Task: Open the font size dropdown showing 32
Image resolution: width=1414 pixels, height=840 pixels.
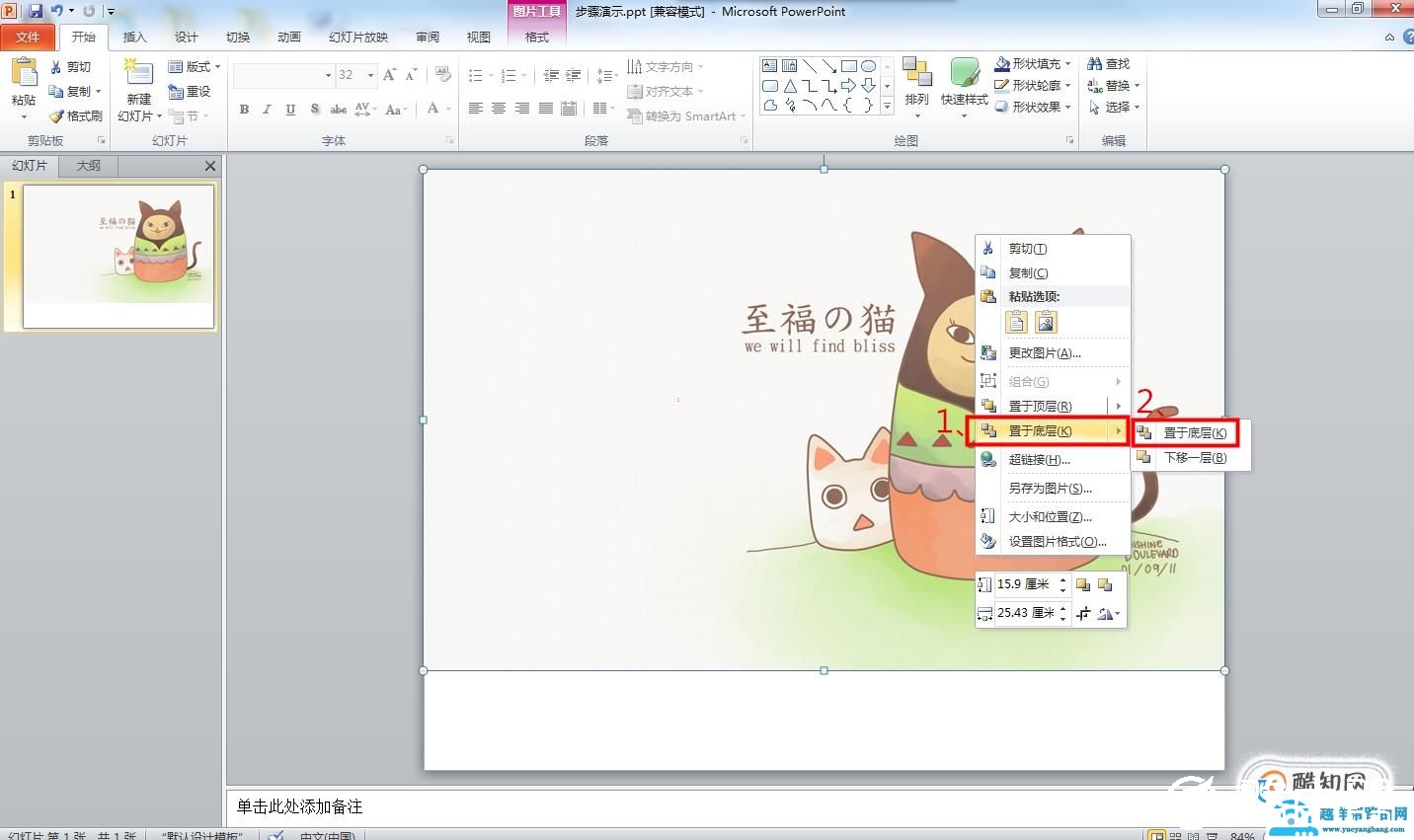Action: (x=370, y=75)
